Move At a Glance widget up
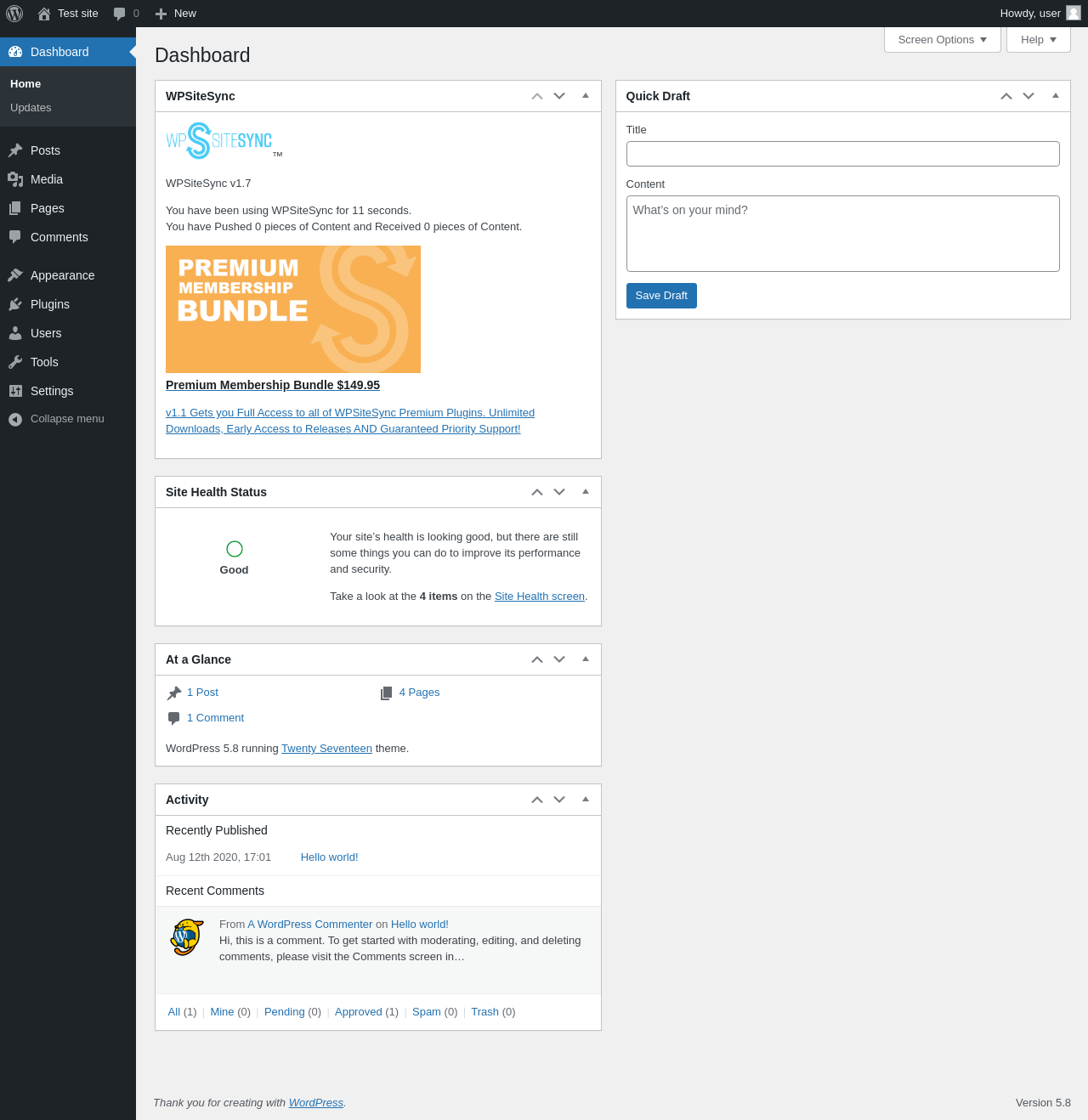 point(537,659)
